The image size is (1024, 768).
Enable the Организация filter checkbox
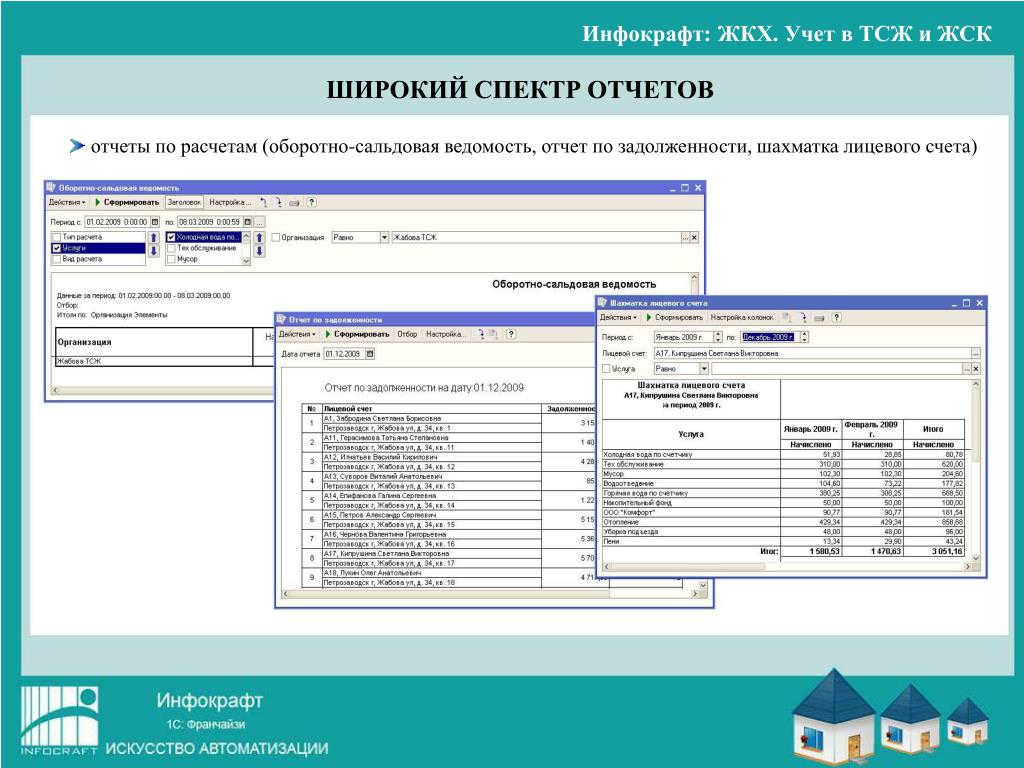point(276,238)
